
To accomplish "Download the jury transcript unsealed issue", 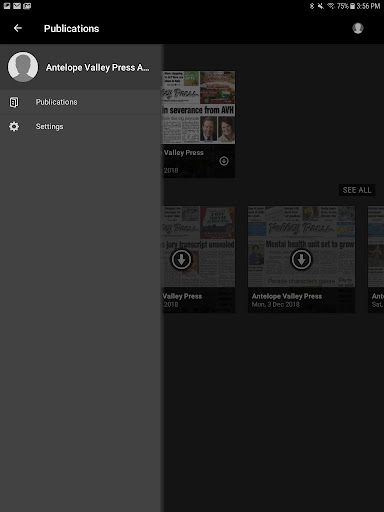I will (x=181, y=259).
